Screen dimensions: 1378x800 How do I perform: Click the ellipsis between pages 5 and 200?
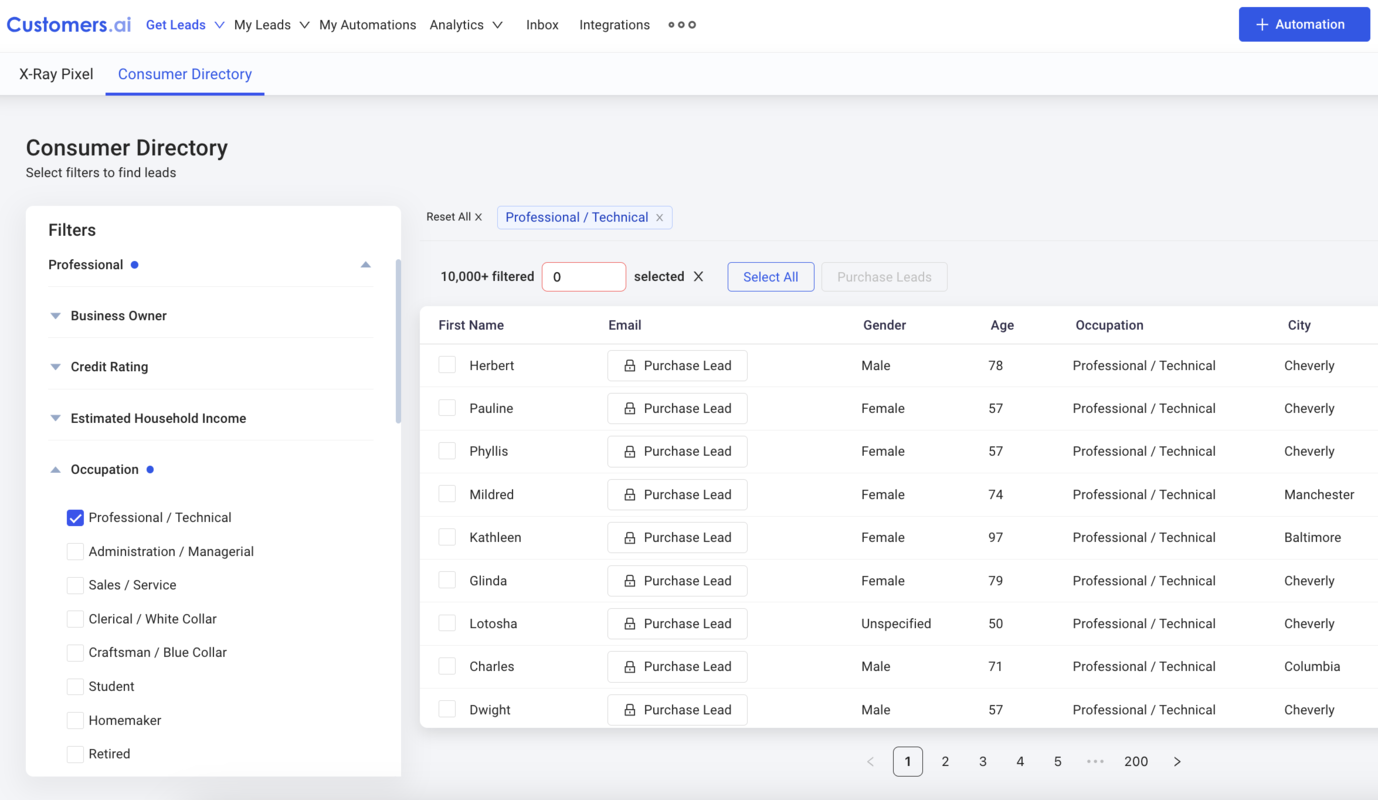click(1095, 761)
